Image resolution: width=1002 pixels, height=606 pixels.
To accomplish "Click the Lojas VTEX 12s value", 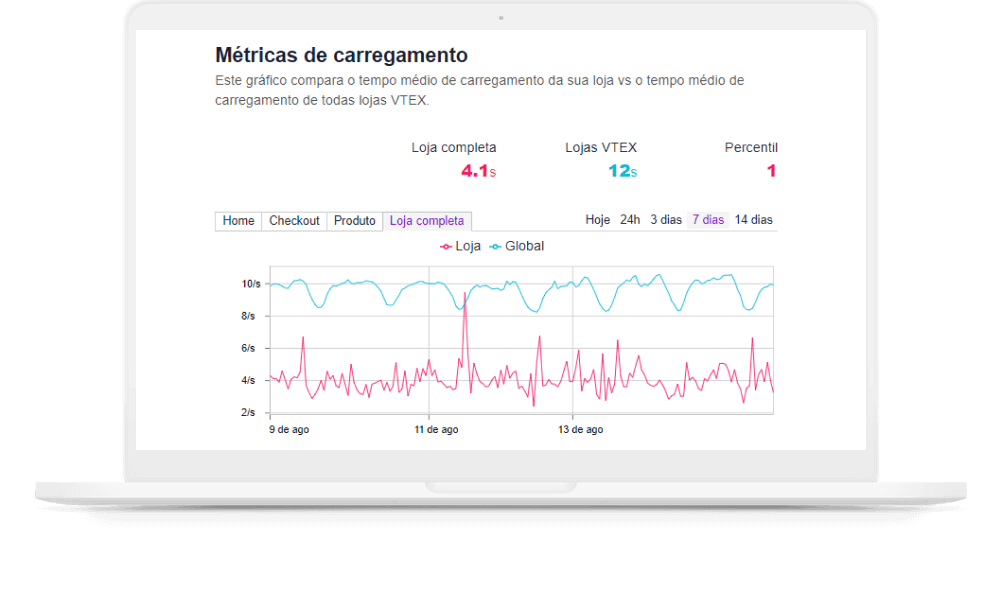I will click(x=622, y=171).
